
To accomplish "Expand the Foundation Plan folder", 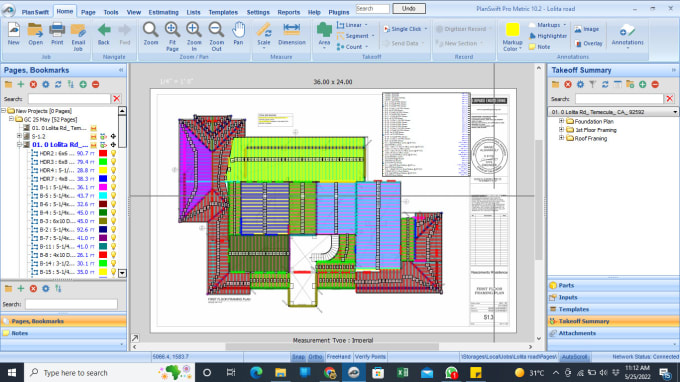I will tap(561, 121).
